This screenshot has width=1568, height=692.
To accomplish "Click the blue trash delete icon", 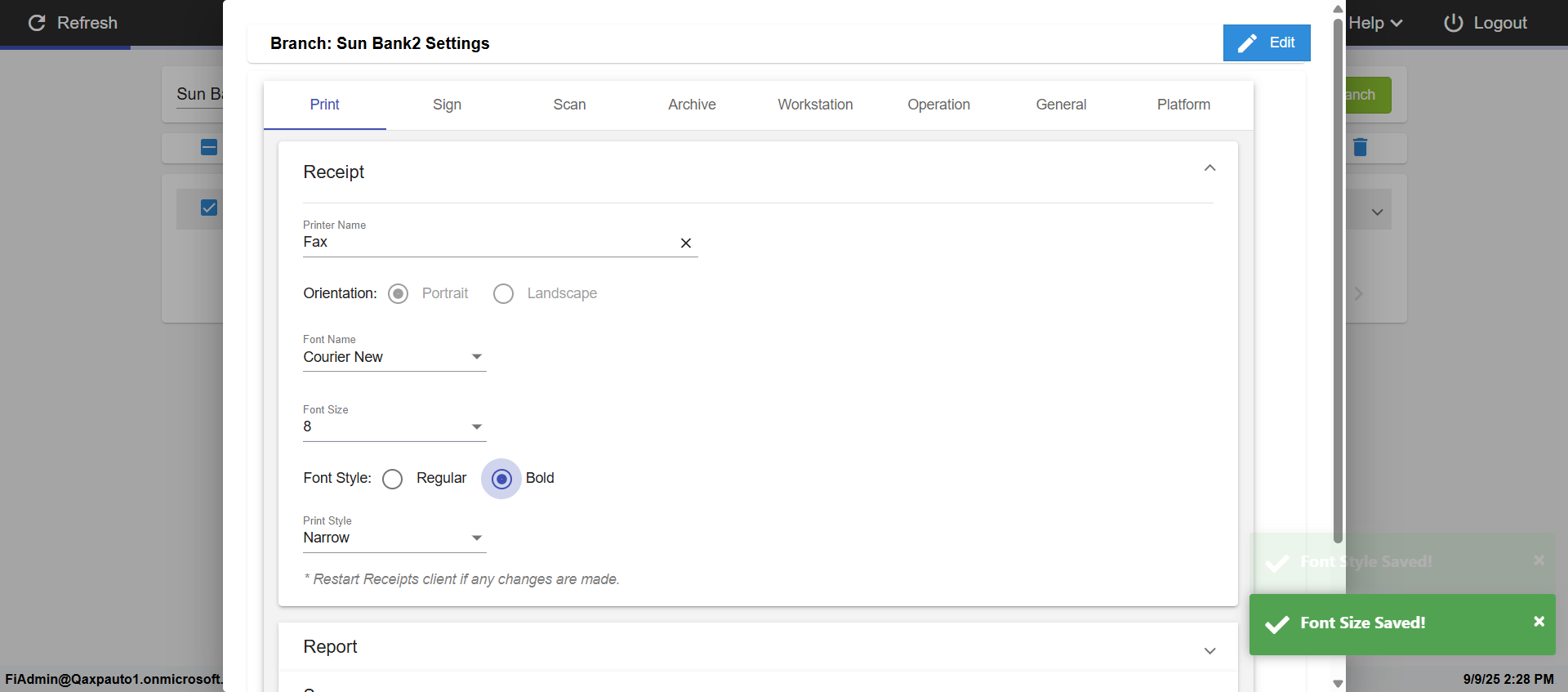I will [x=1360, y=147].
